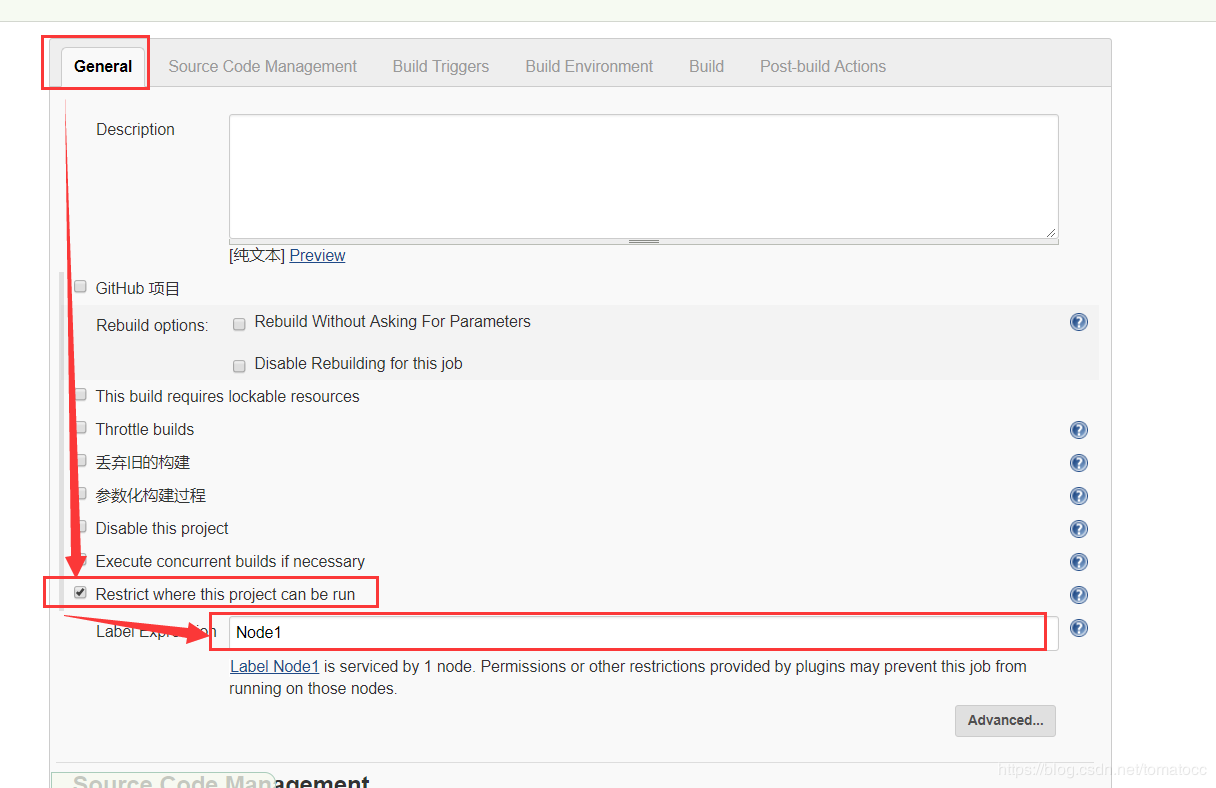Open help icon for Label Expression field

(x=1078, y=628)
